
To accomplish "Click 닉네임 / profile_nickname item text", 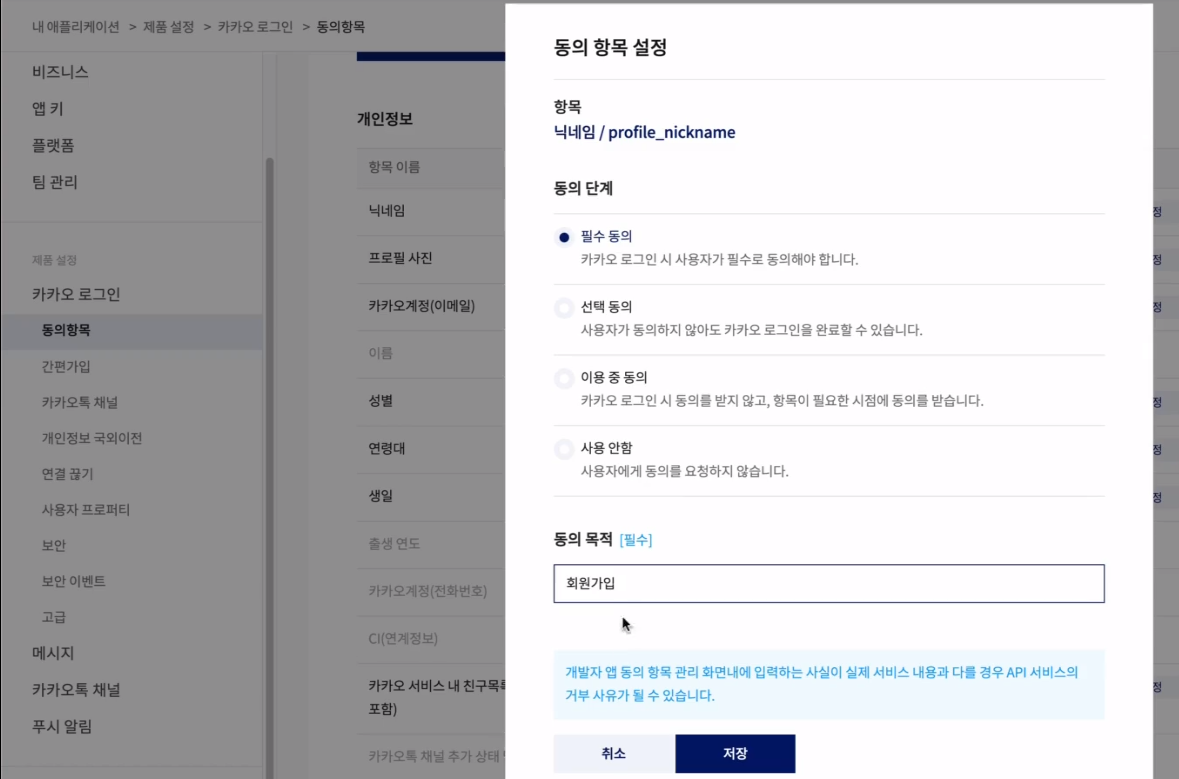I will pos(644,132).
